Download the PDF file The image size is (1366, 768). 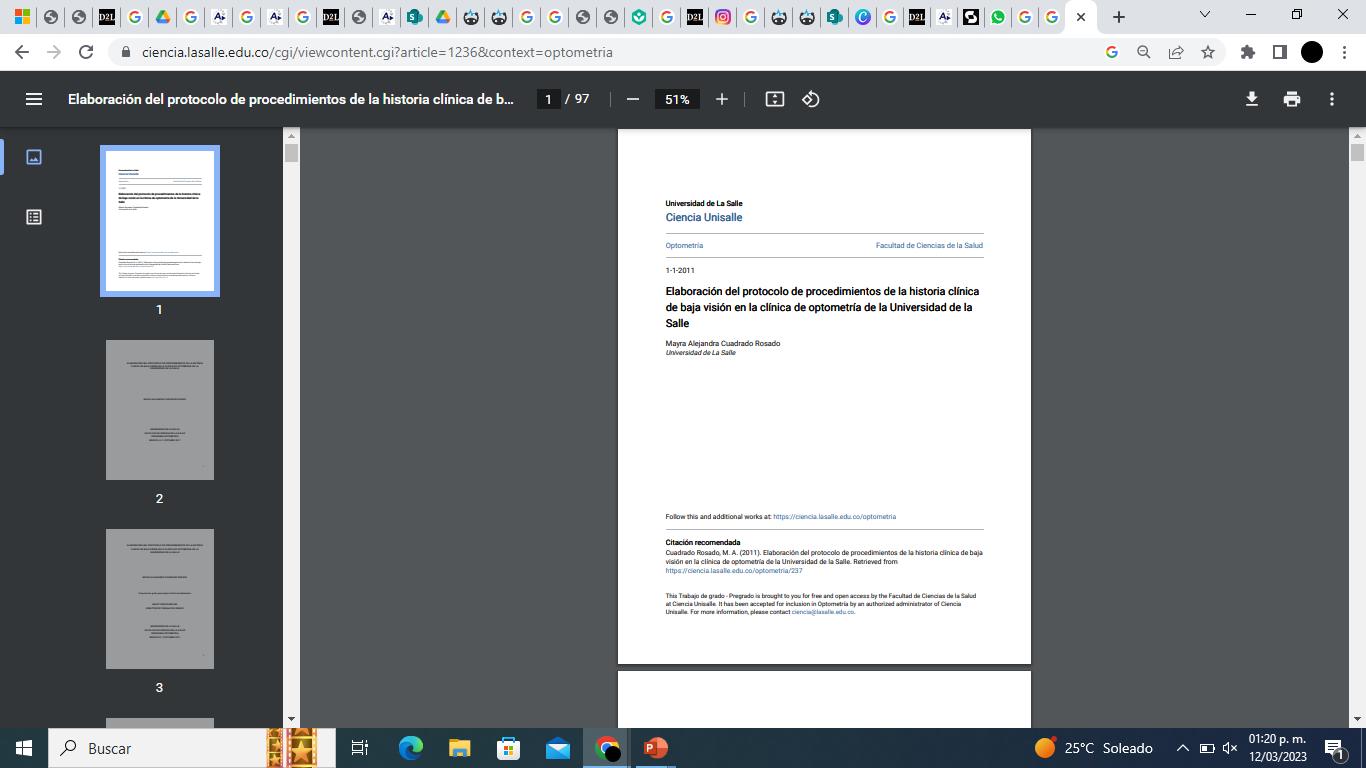pyautogui.click(x=1251, y=99)
